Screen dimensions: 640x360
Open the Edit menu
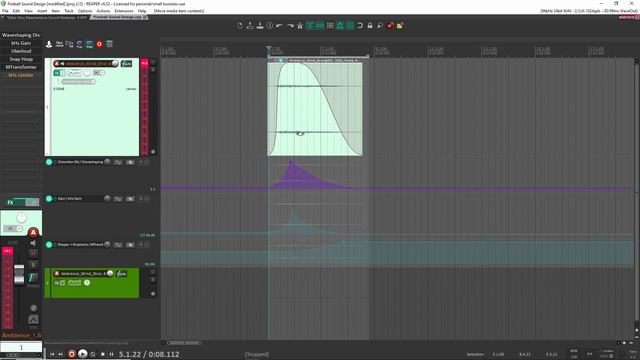(x=16, y=11)
